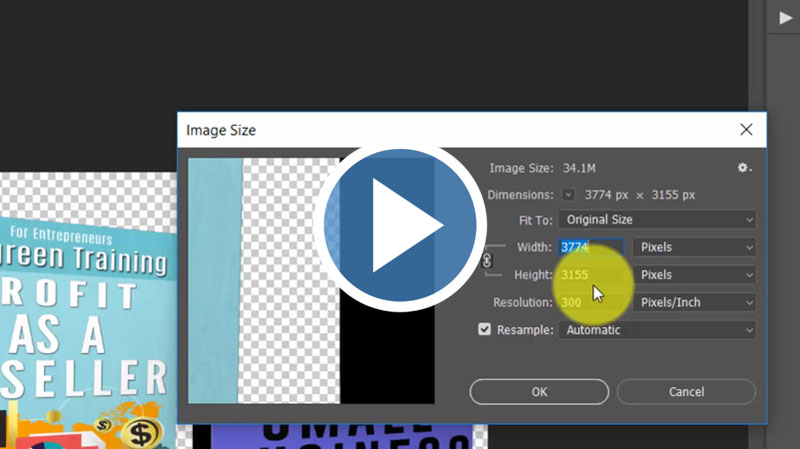Expand the Resample Automatic dropdown
Image resolution: width=800 pixels, height=449 pixels.
(x=657, y=330)
